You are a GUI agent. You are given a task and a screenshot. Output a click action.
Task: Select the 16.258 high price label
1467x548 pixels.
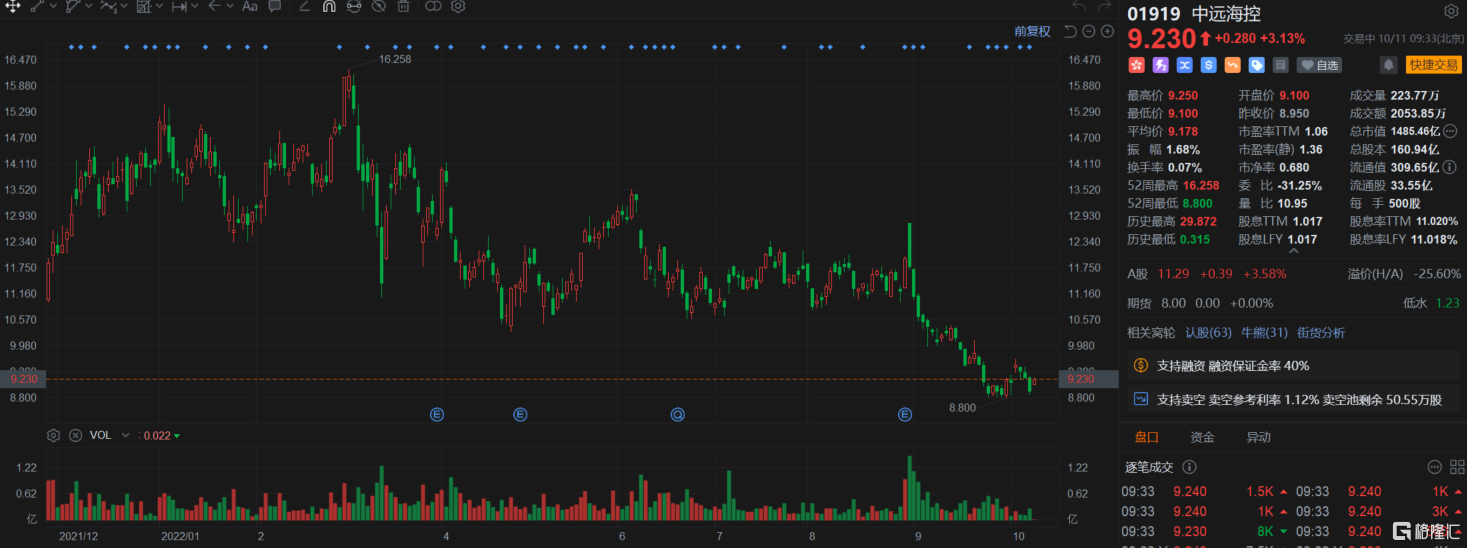[395, 59]
